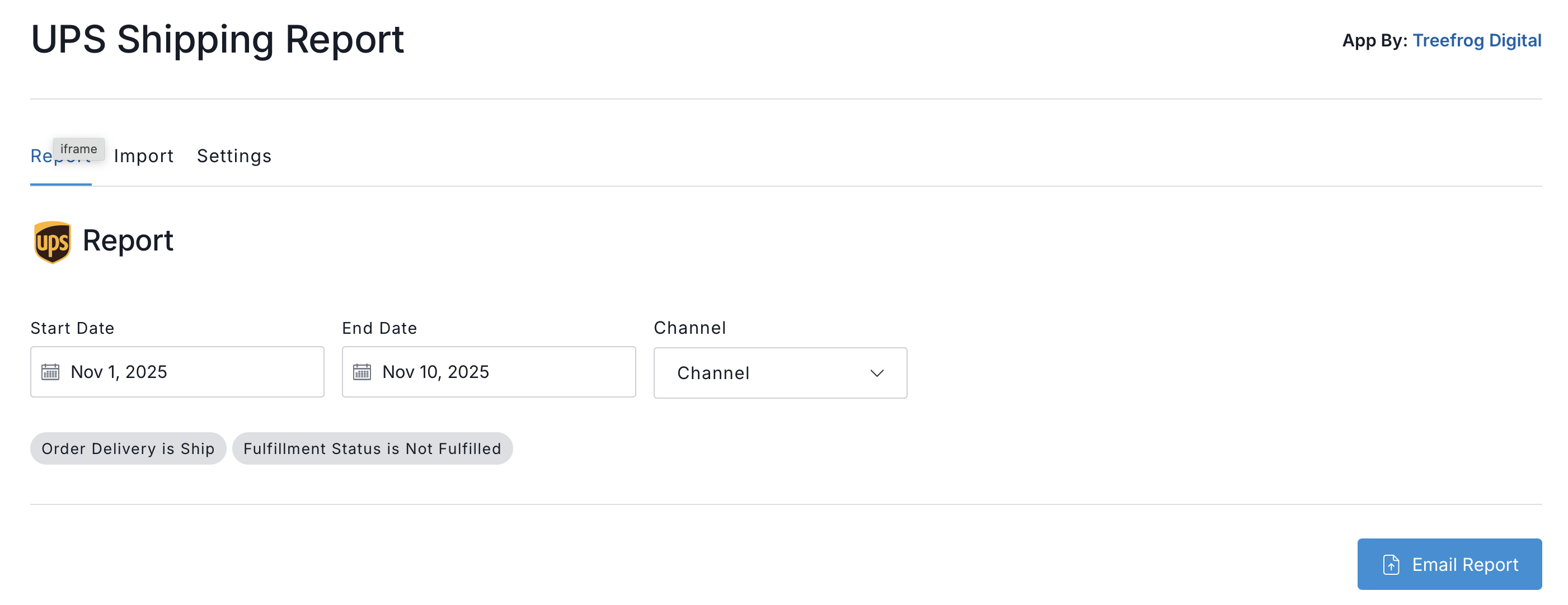Switch to the Import tab
The height and width of the screenshot is (605, 1568).
(144, 156)
